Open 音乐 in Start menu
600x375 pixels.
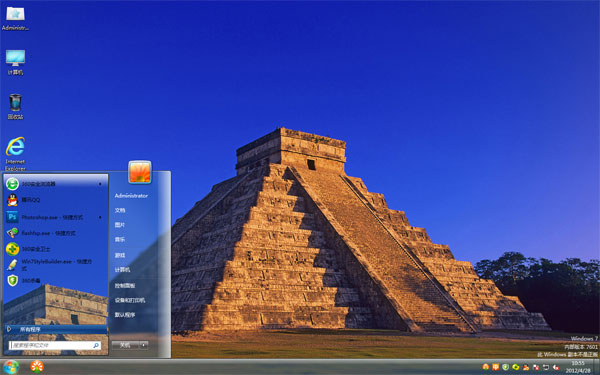click(120, 240)
